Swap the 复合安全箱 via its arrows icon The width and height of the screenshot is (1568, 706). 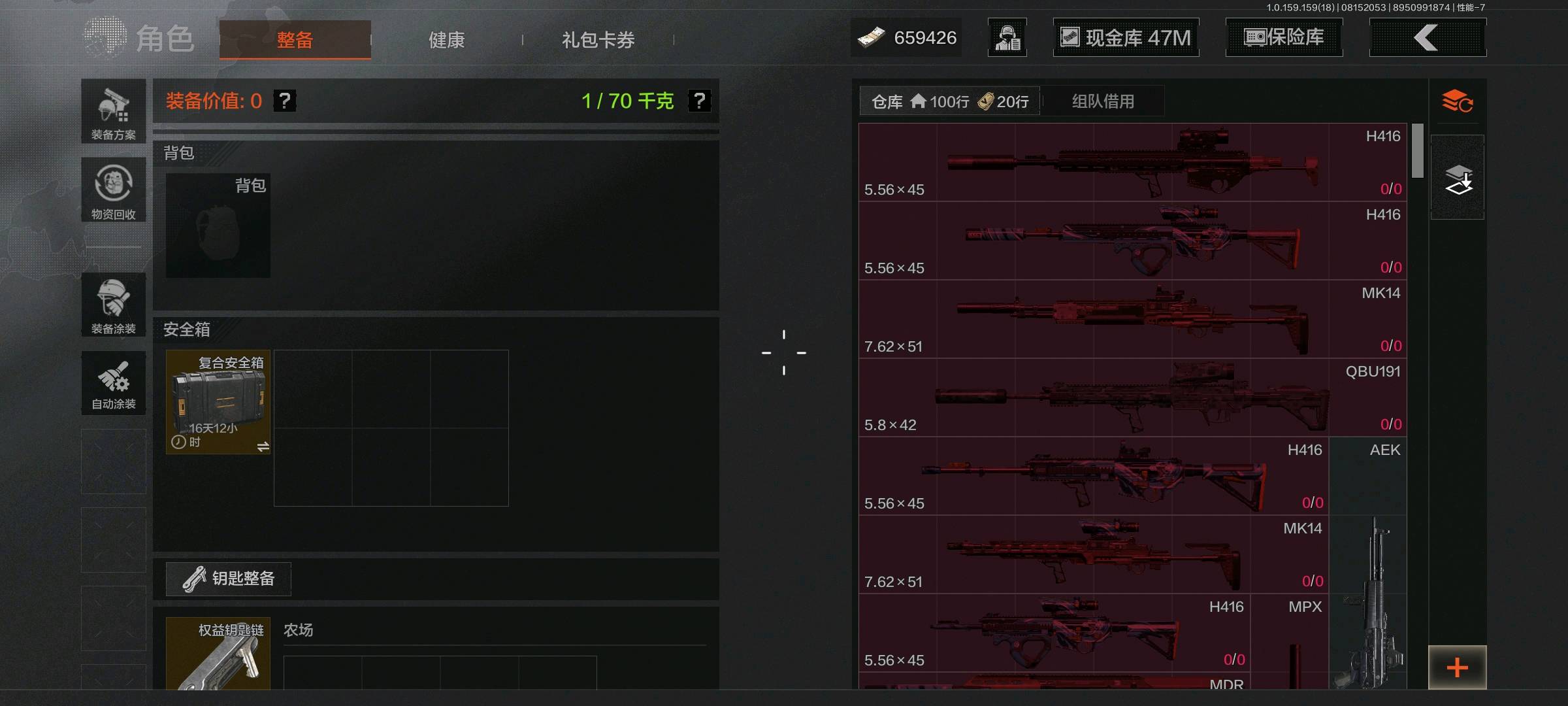[x=263, y=446]
